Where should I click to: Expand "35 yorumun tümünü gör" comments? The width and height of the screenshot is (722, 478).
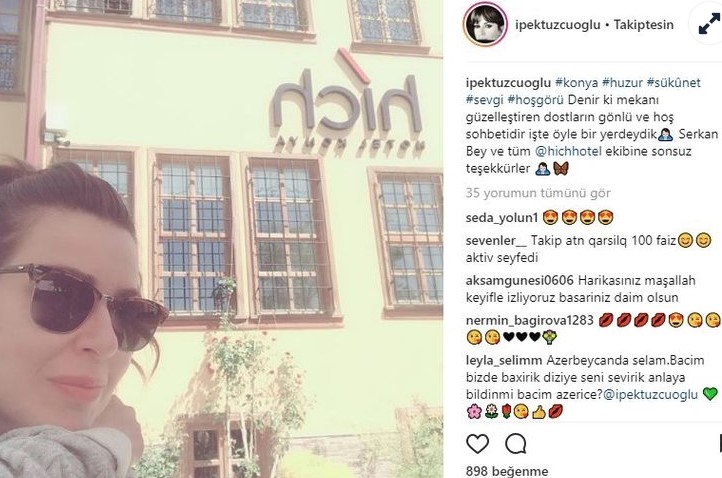click(538, 193)
